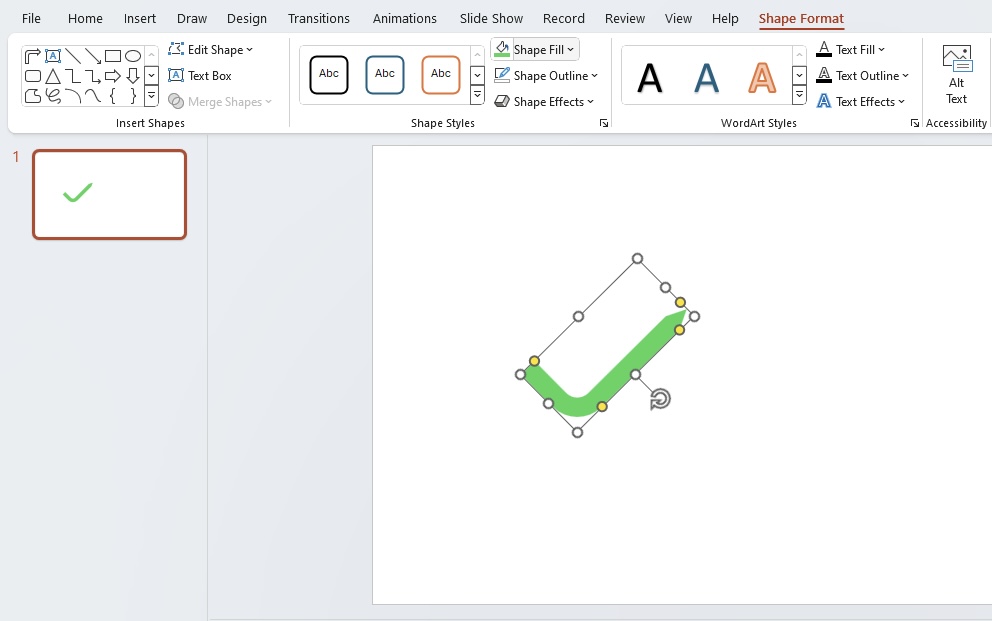Viewport: 992px width, 621px height.
Task: Choose the freeform shape tool
Action: point(33,96)
